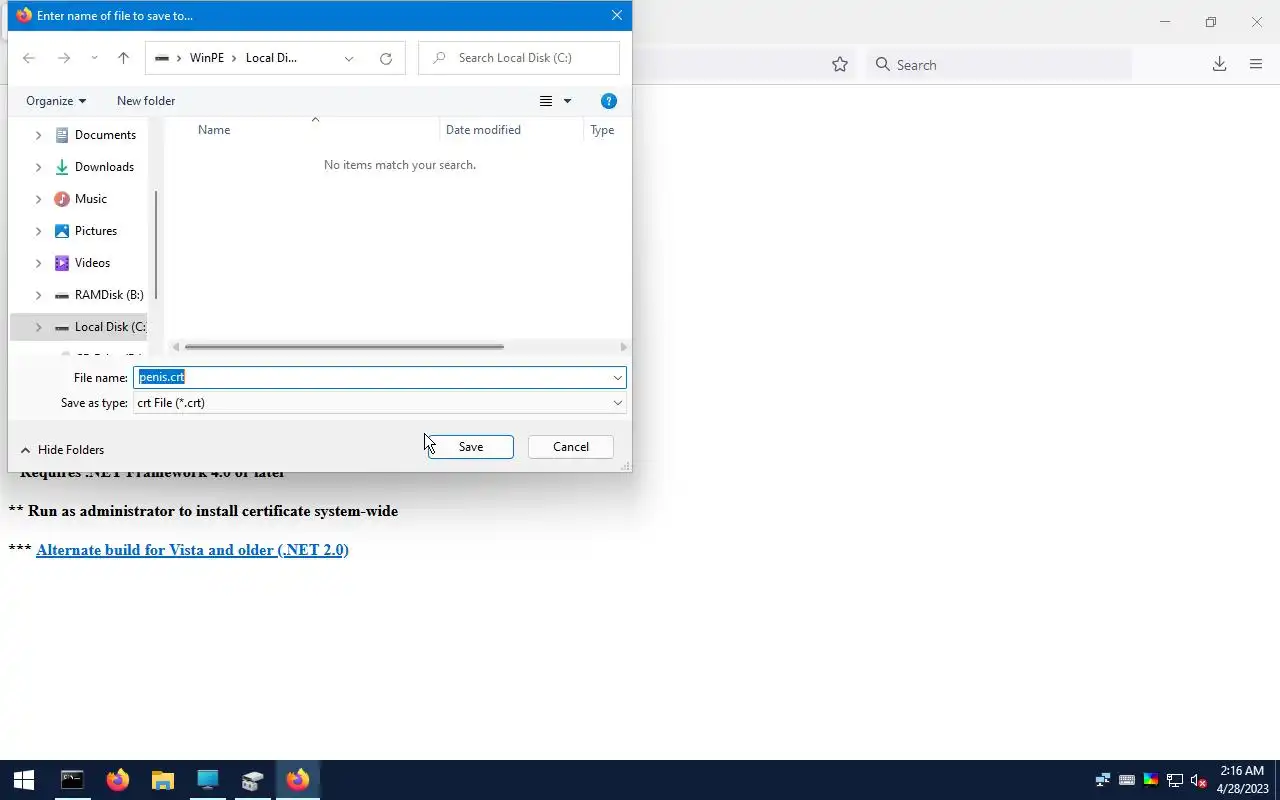Refresh the Local Disk folder view
Viewport: 1280px width, 800px height.
(x=386, y=58)
